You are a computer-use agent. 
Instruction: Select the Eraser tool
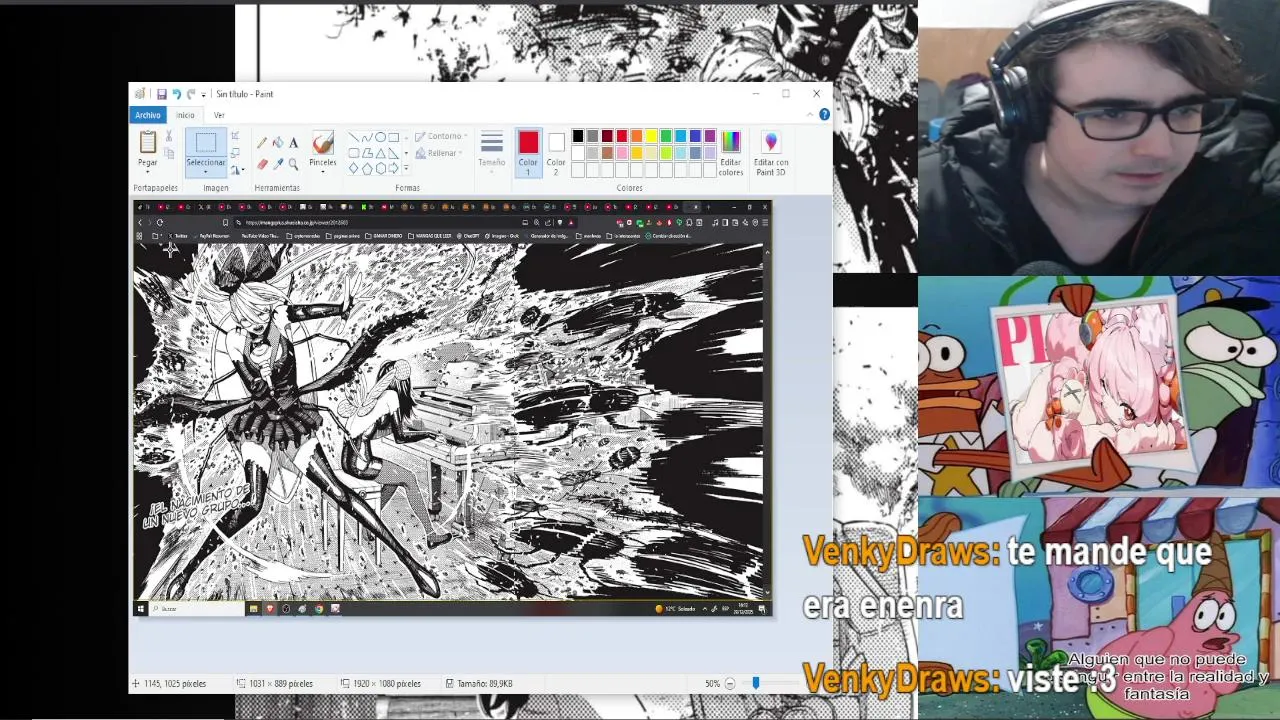pos(262,164)
